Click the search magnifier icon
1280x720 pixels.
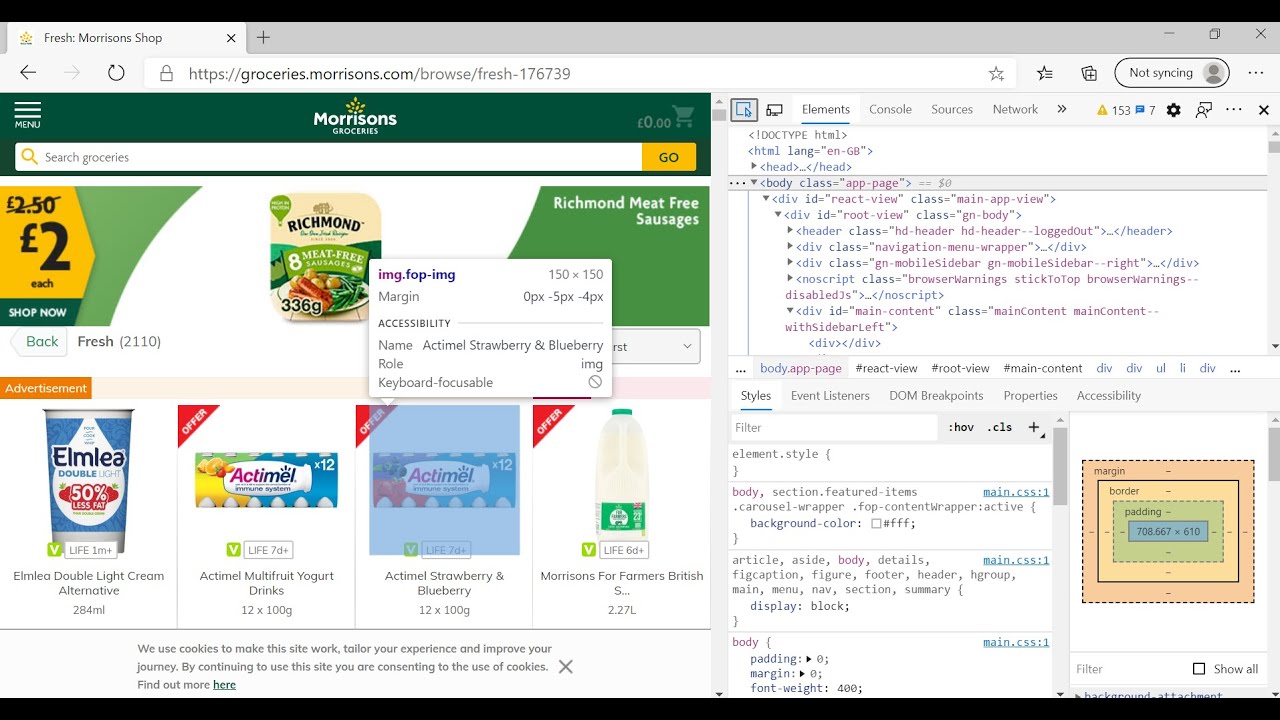coord(30,157)
